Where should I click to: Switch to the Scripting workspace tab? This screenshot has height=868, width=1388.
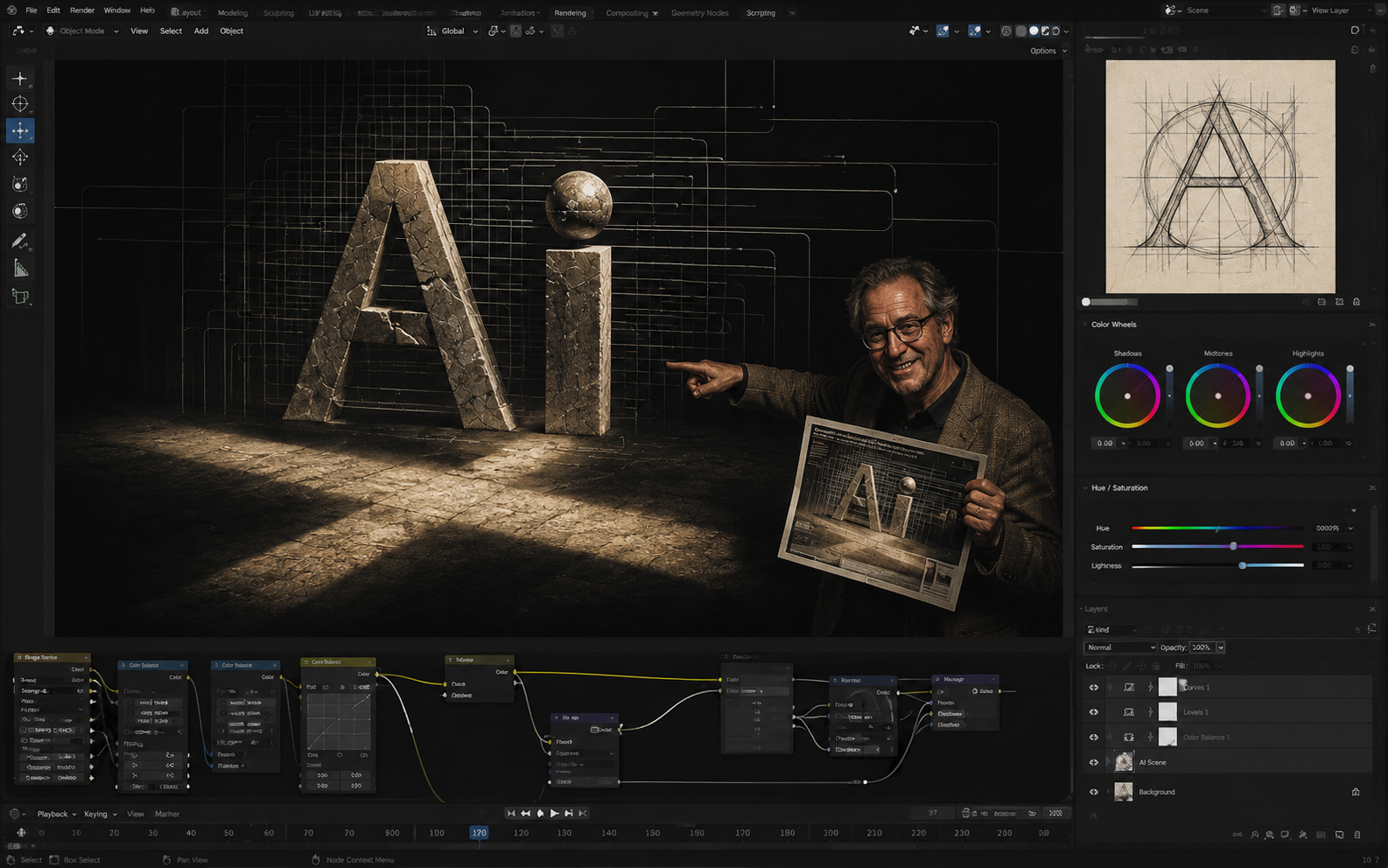pyautogui.click(x=761, y=13)
